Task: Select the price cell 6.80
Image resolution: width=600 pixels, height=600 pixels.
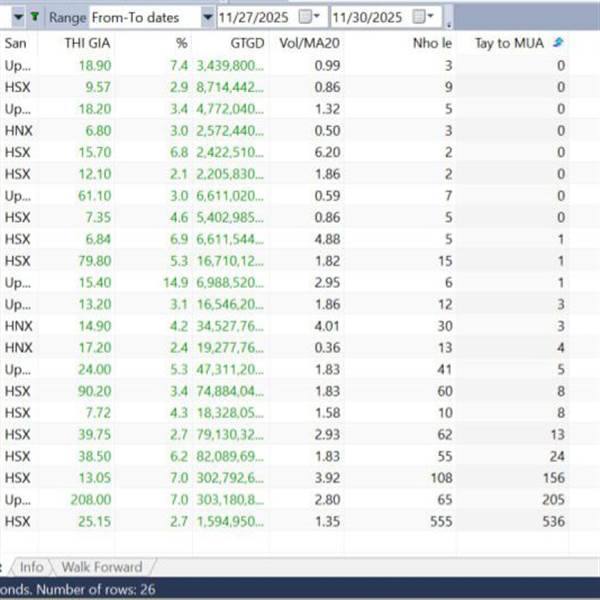Action: [98, 131]
